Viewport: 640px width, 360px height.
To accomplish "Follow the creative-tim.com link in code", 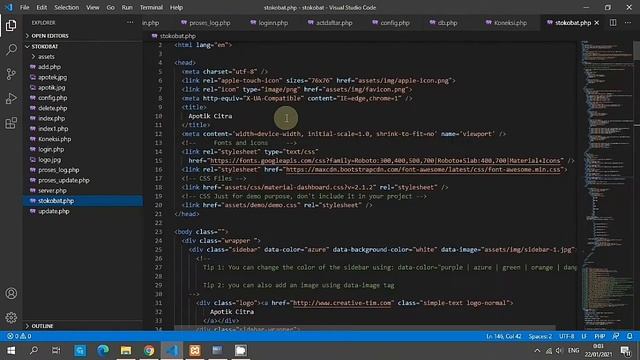I will pos(342,303).
